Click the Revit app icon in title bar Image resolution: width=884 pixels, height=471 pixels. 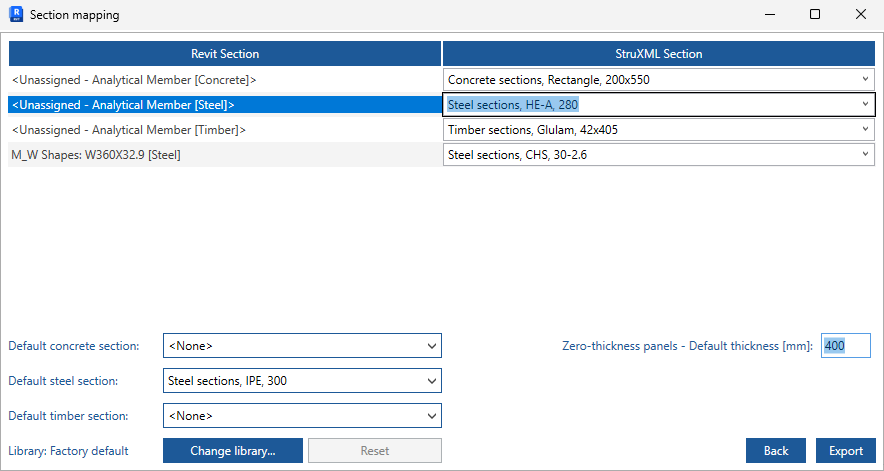[16, 14]
